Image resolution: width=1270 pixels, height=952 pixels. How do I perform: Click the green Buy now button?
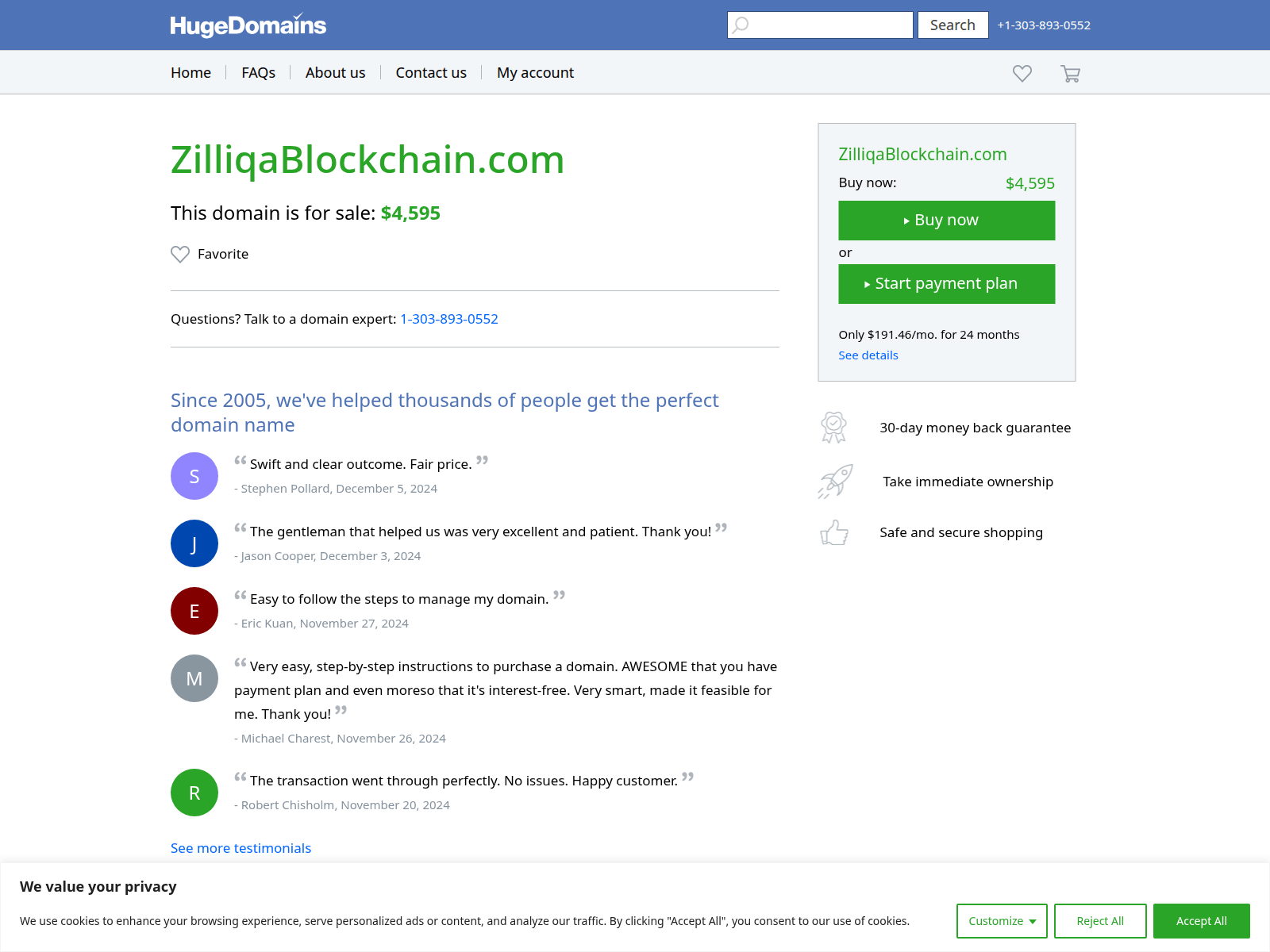[947, 221]
